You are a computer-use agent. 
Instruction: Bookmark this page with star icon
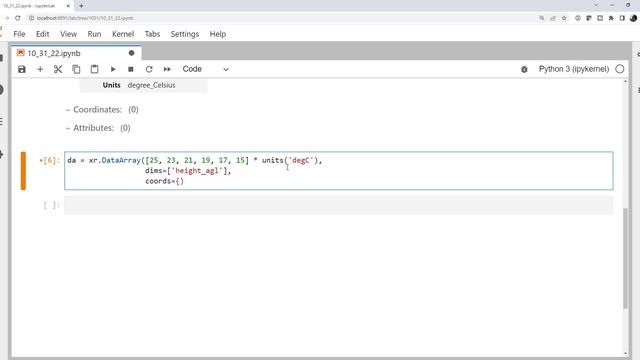point(564,18)
